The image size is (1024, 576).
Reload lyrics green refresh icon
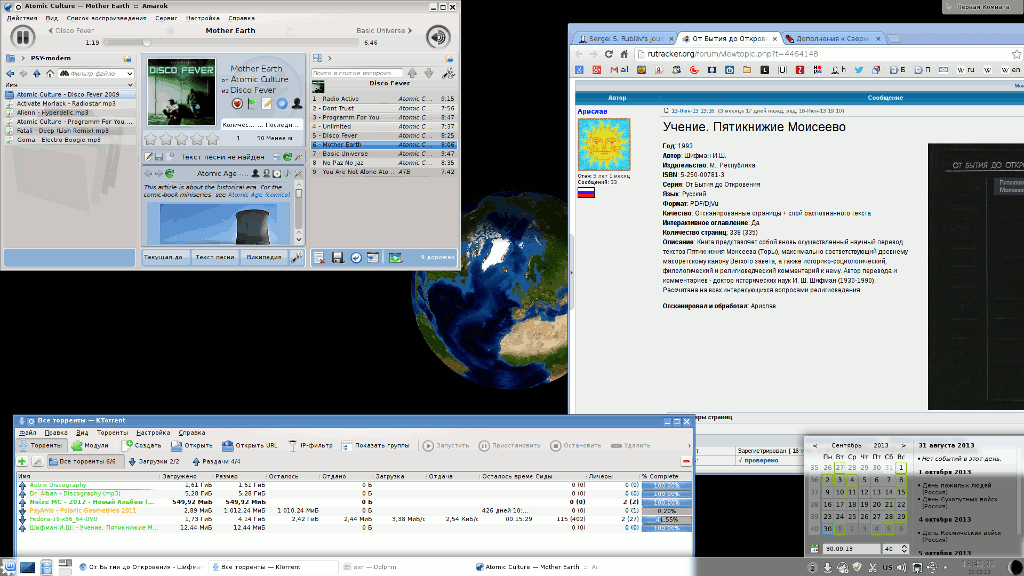[x=287, y=157]
